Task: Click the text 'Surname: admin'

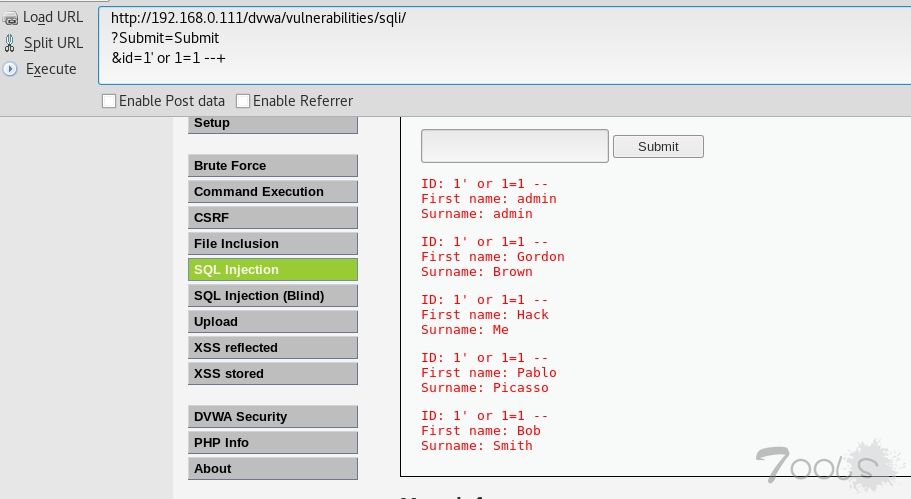Action: pyautogui.click(x=476, y=214)
